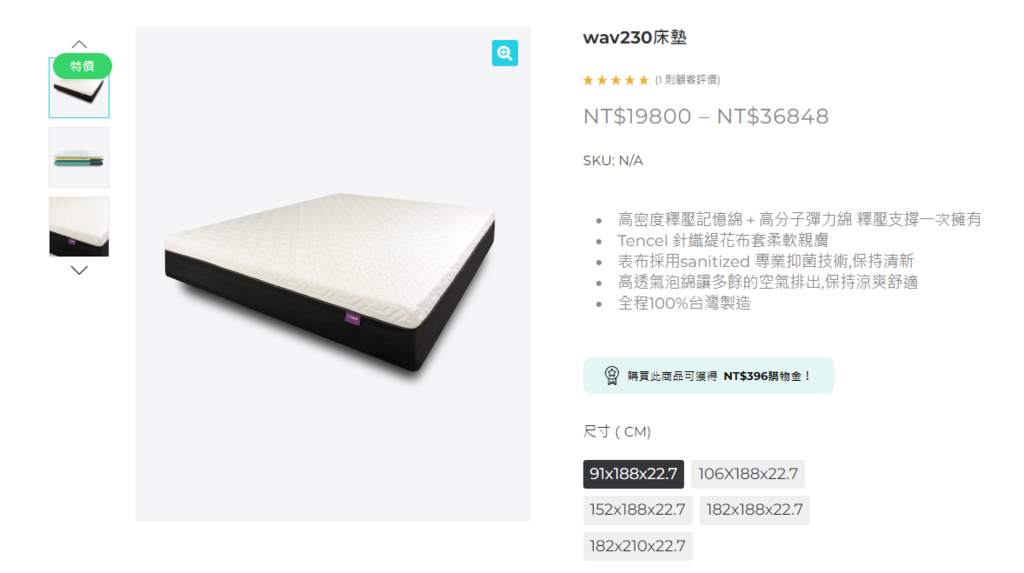Choose size 106X188x22.7
This screenshot has width=1024, height=573.
click(748, 474)
